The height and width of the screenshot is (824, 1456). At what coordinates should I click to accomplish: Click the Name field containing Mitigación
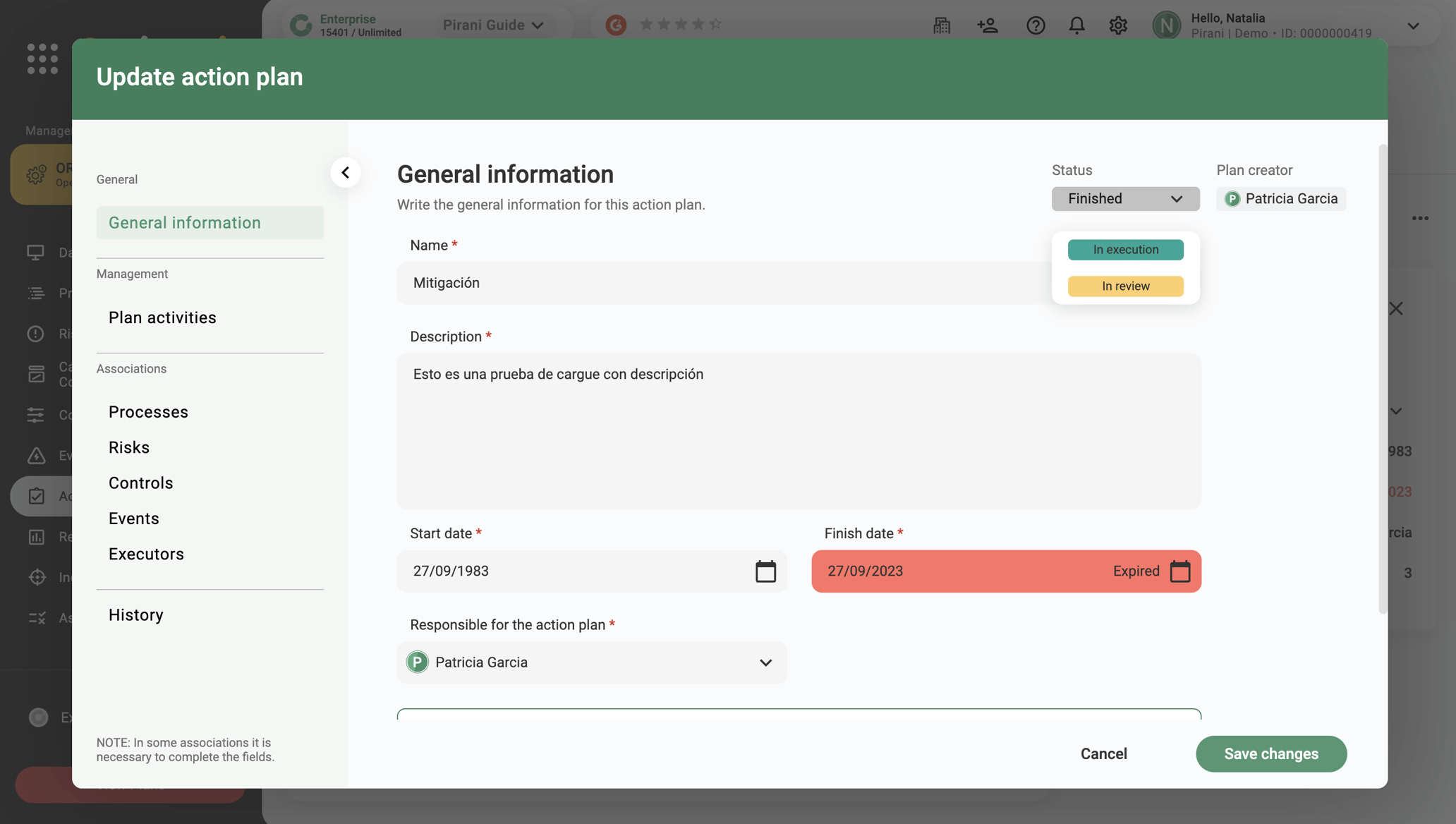coord(705,283)
